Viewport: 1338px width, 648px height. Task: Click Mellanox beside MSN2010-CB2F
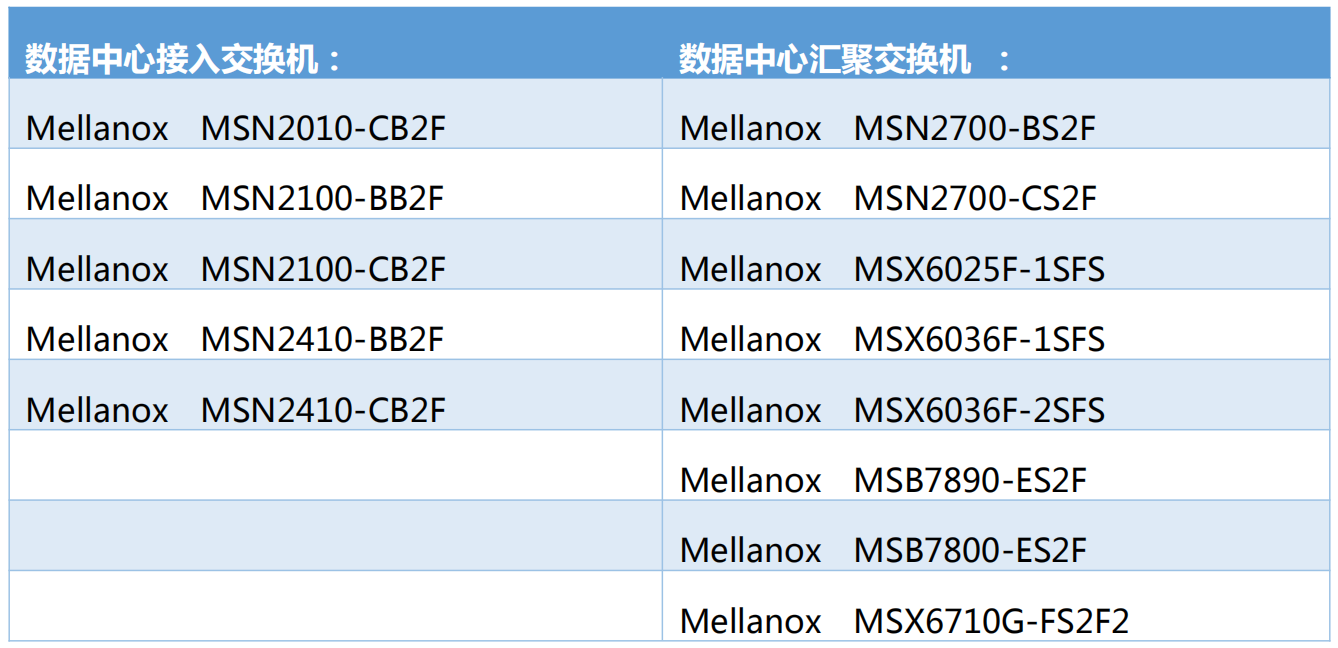point(97,128)
